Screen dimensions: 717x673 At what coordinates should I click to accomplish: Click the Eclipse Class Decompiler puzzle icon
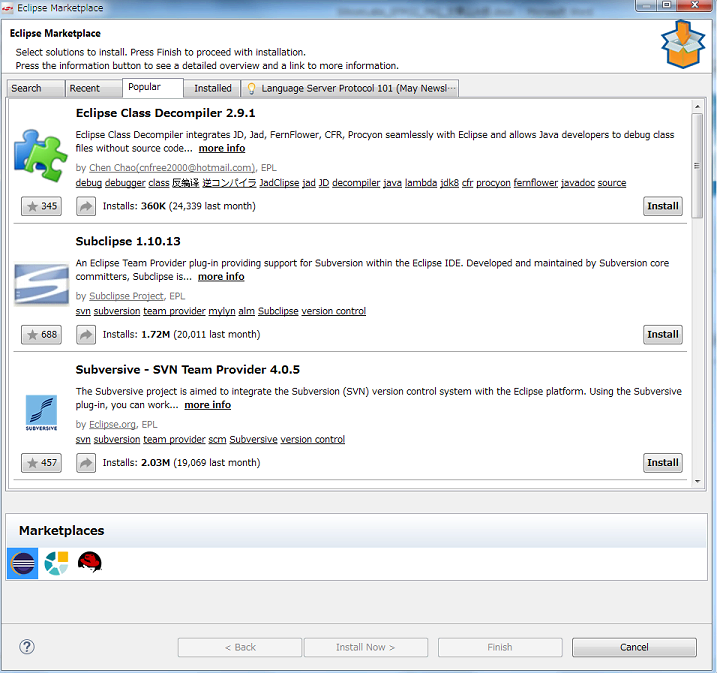[x=41, y=155]
